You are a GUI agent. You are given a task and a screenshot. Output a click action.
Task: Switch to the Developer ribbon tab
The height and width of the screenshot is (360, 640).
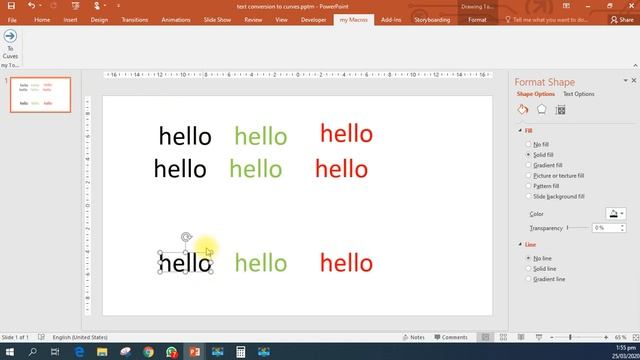313,20
